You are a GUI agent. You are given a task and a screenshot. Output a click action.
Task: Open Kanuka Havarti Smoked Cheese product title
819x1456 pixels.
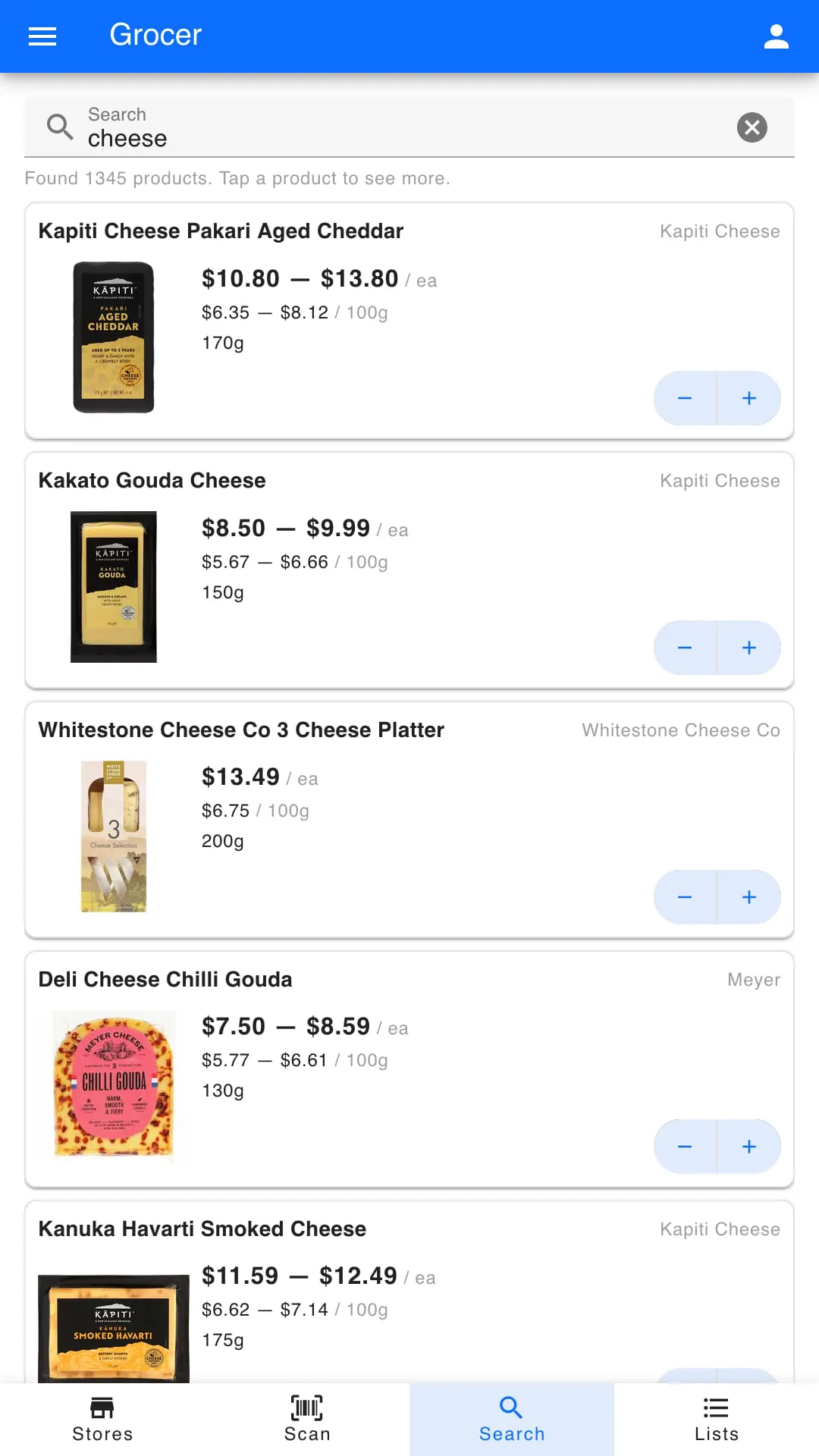(x=202, y=1228)
